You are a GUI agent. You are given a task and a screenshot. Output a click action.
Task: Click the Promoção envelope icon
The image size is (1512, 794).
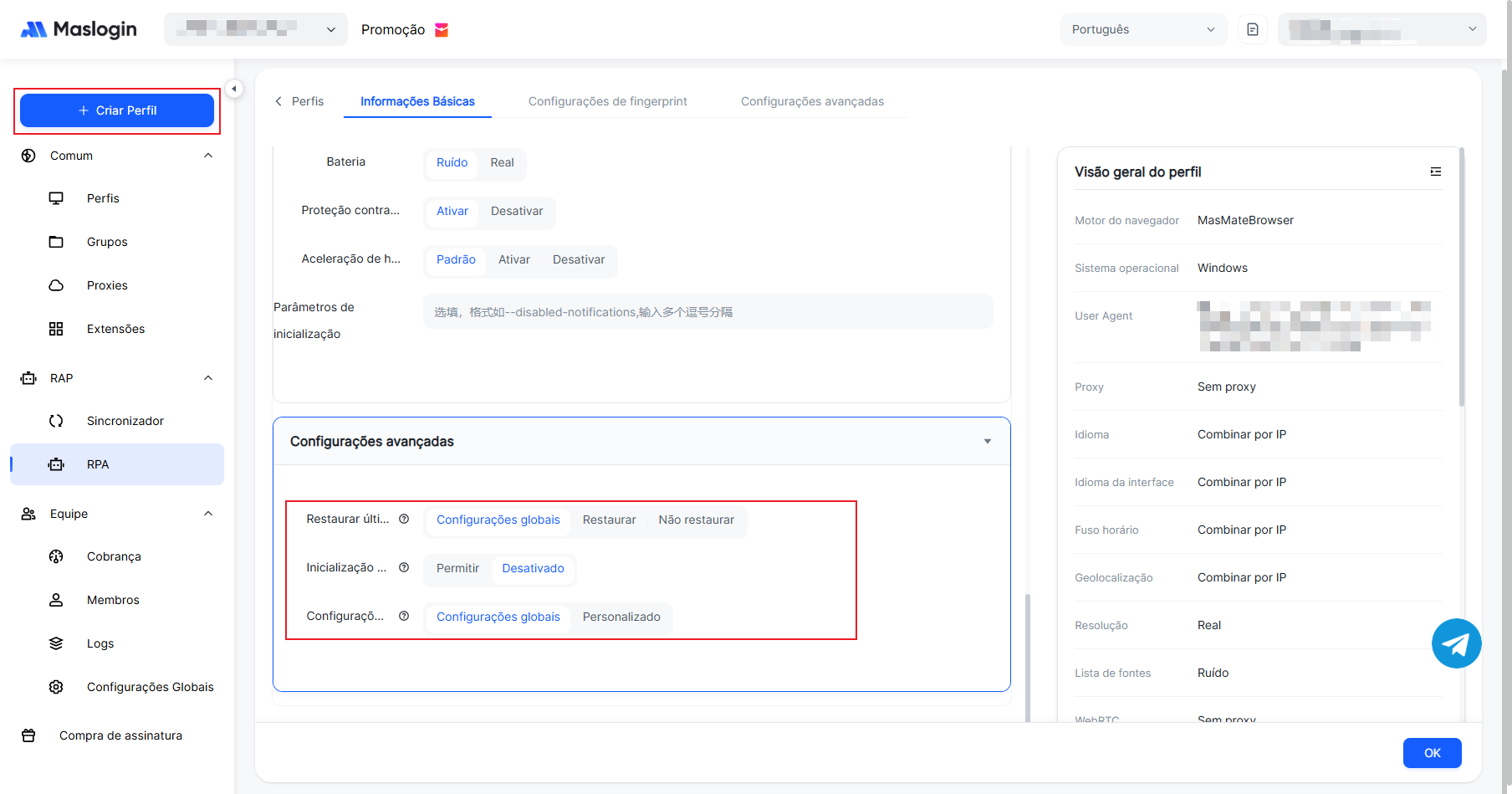coord(442,30)
